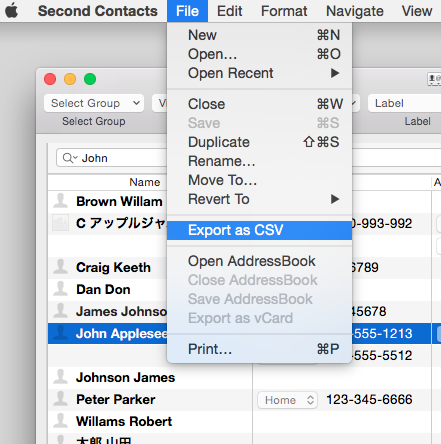Select Duplicate in the File menu
Viewport: 441px width, 444px height.
pos(259,142)
